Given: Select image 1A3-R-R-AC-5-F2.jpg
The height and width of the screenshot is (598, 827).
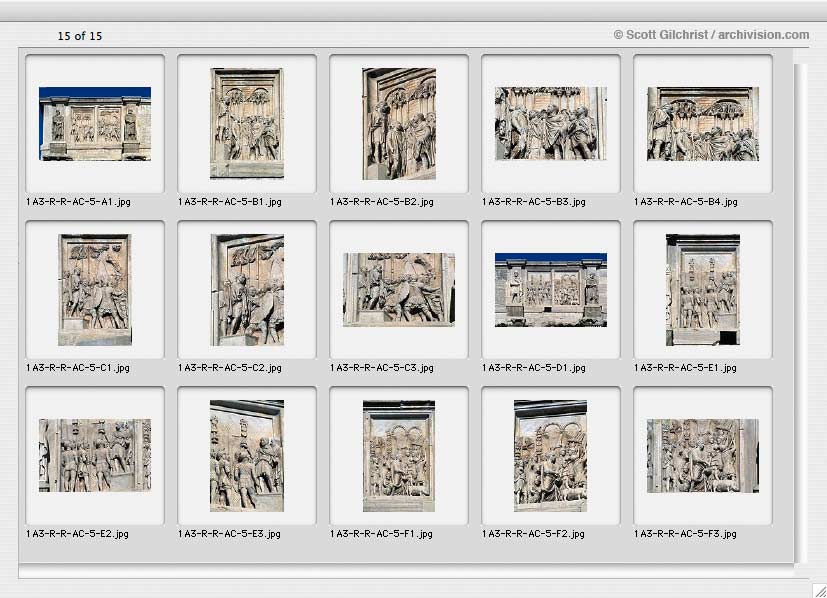Looking at the screenshot, I should pos(551,456).
